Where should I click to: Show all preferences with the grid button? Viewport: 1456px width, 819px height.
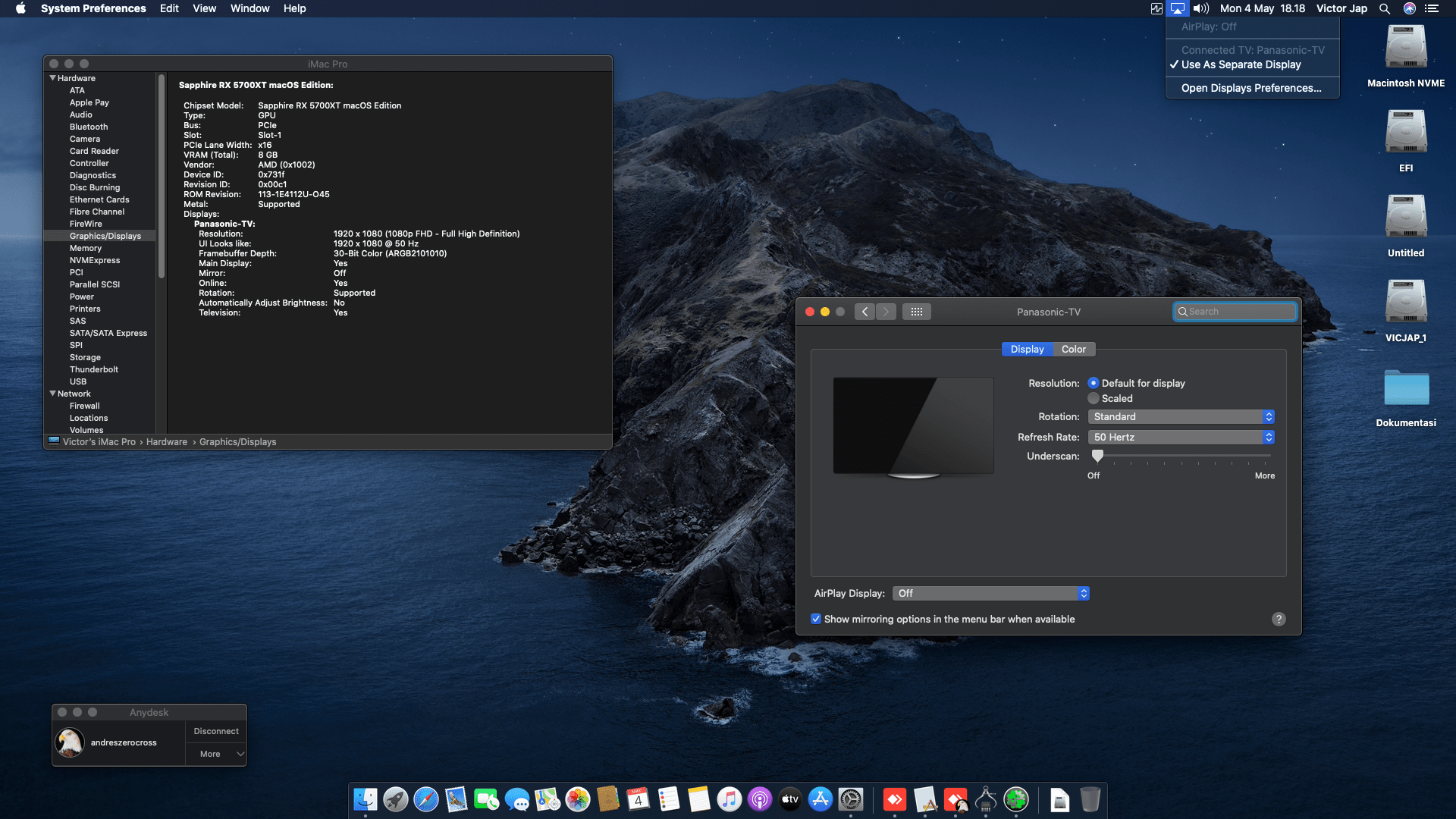tap(917, 312)
